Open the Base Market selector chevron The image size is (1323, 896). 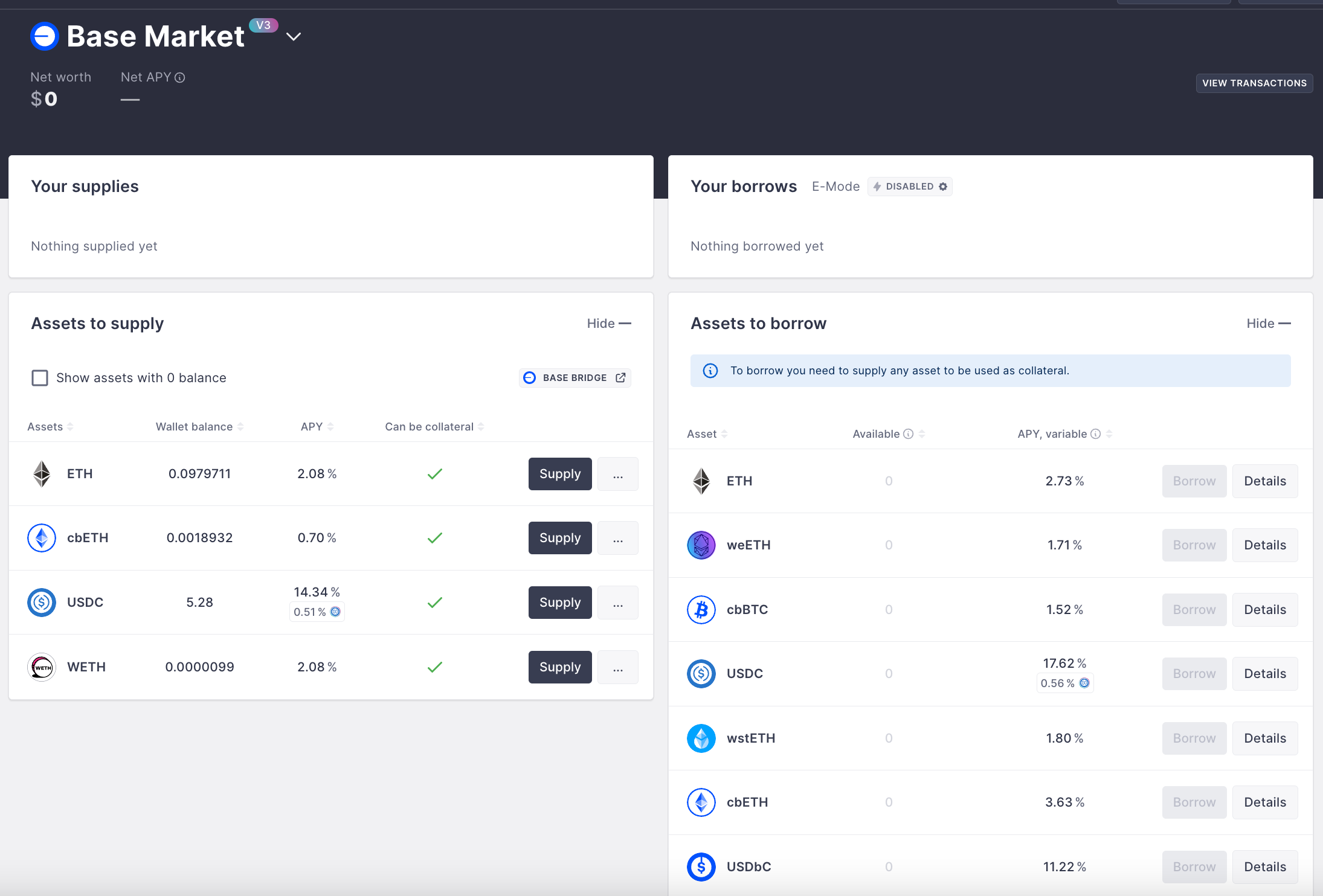[294, 37]
